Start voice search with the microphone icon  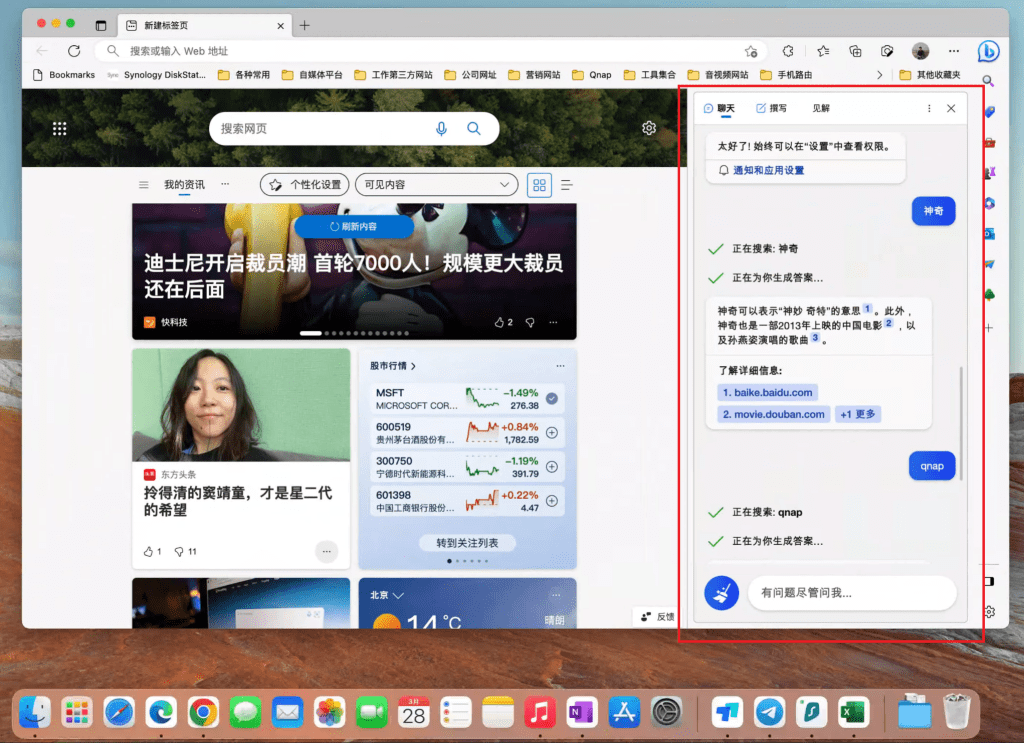tap(441, 129)
